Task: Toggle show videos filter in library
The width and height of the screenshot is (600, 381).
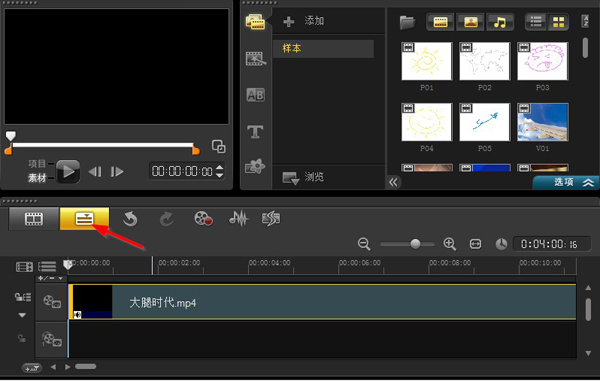Action: (440, 22)
